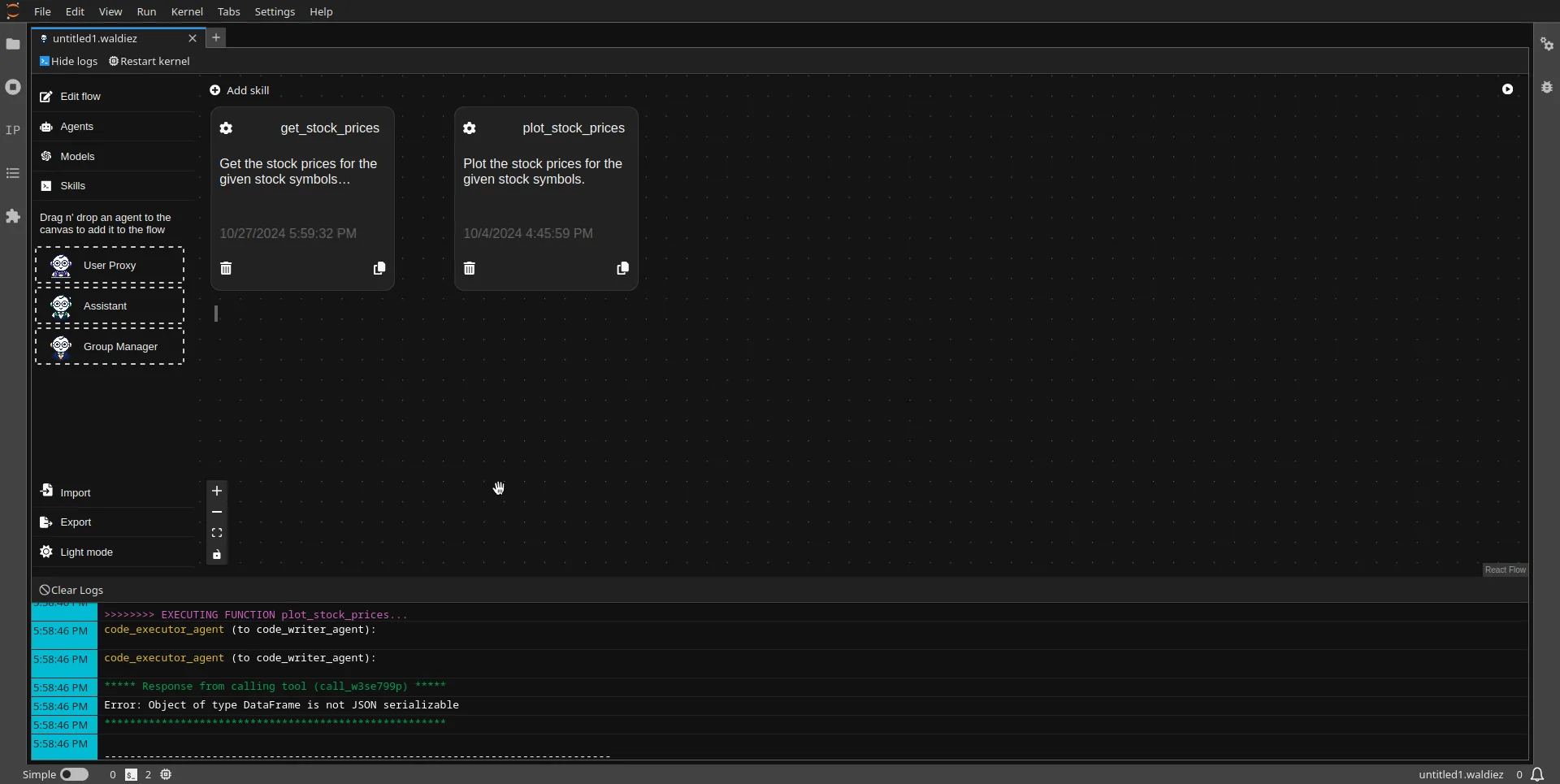The image size is (1560, 784).
Task: Expand the Models section
Action: coord(77,156)
